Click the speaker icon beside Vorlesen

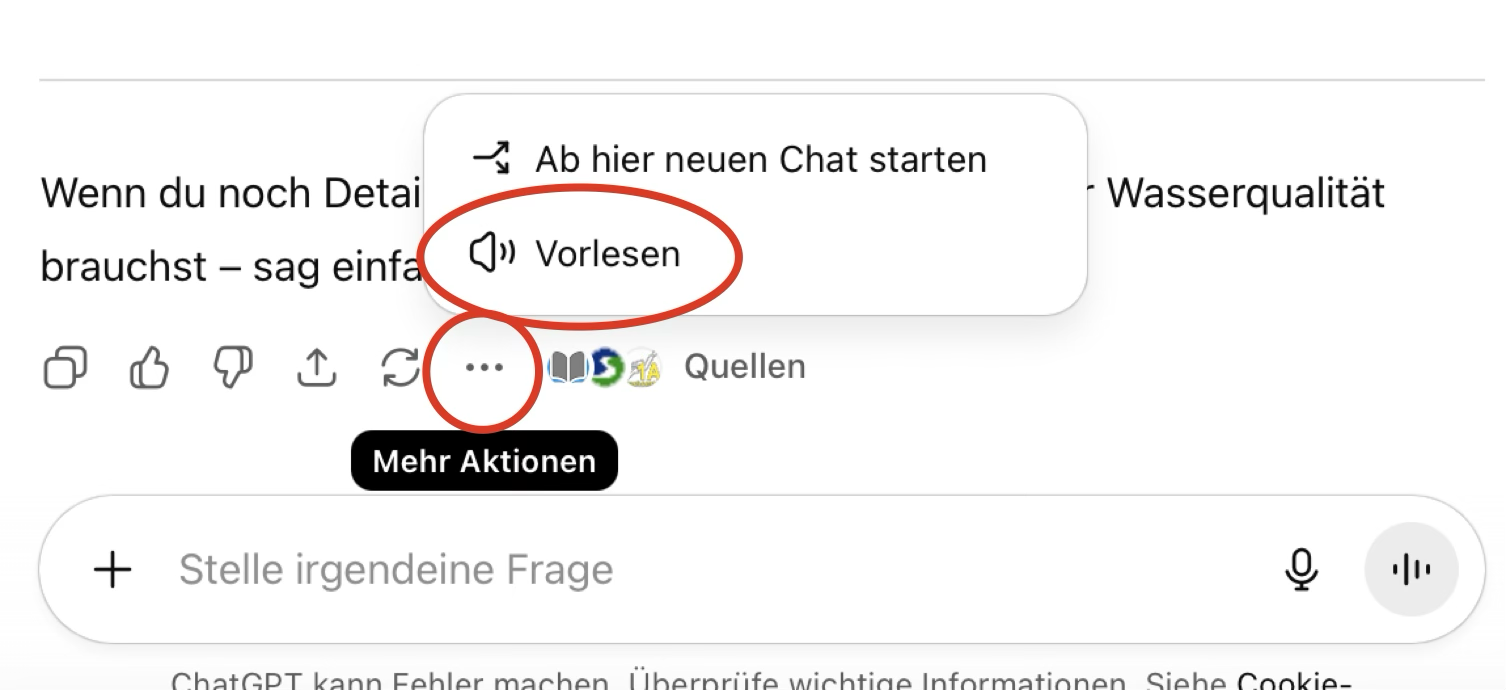(x=492, y=254)
